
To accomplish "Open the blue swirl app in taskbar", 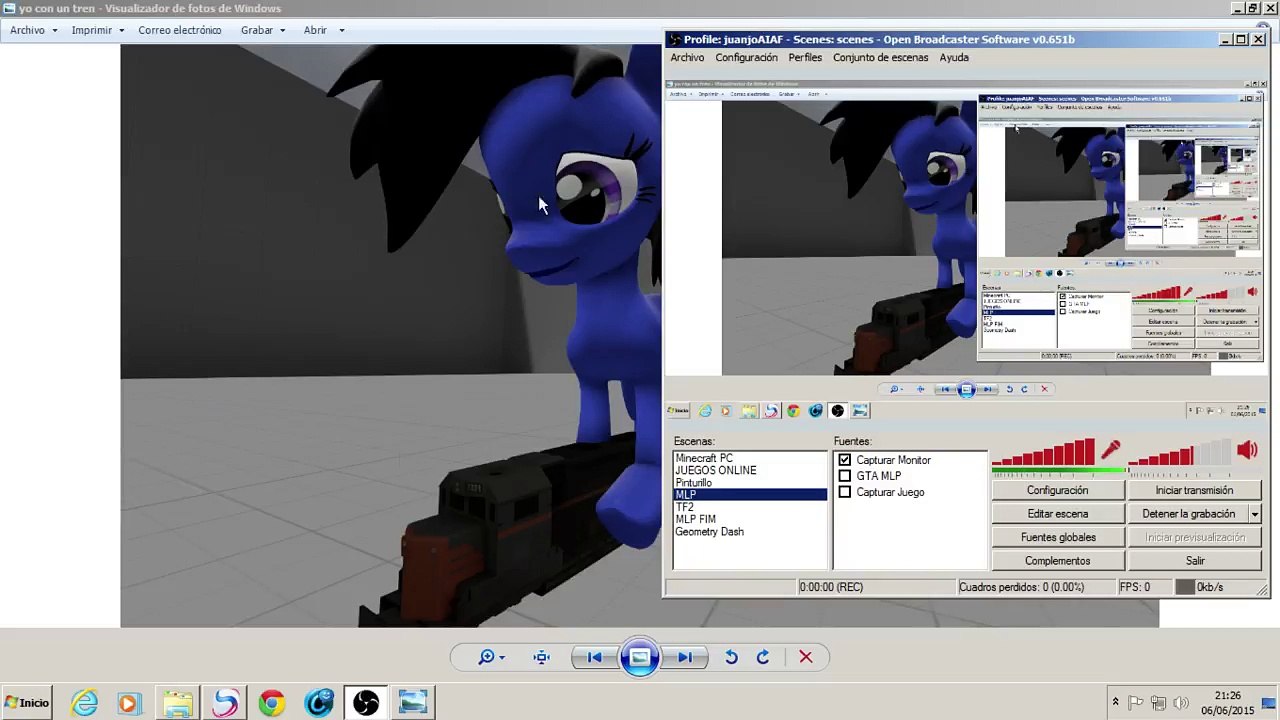I will point(319,704).
